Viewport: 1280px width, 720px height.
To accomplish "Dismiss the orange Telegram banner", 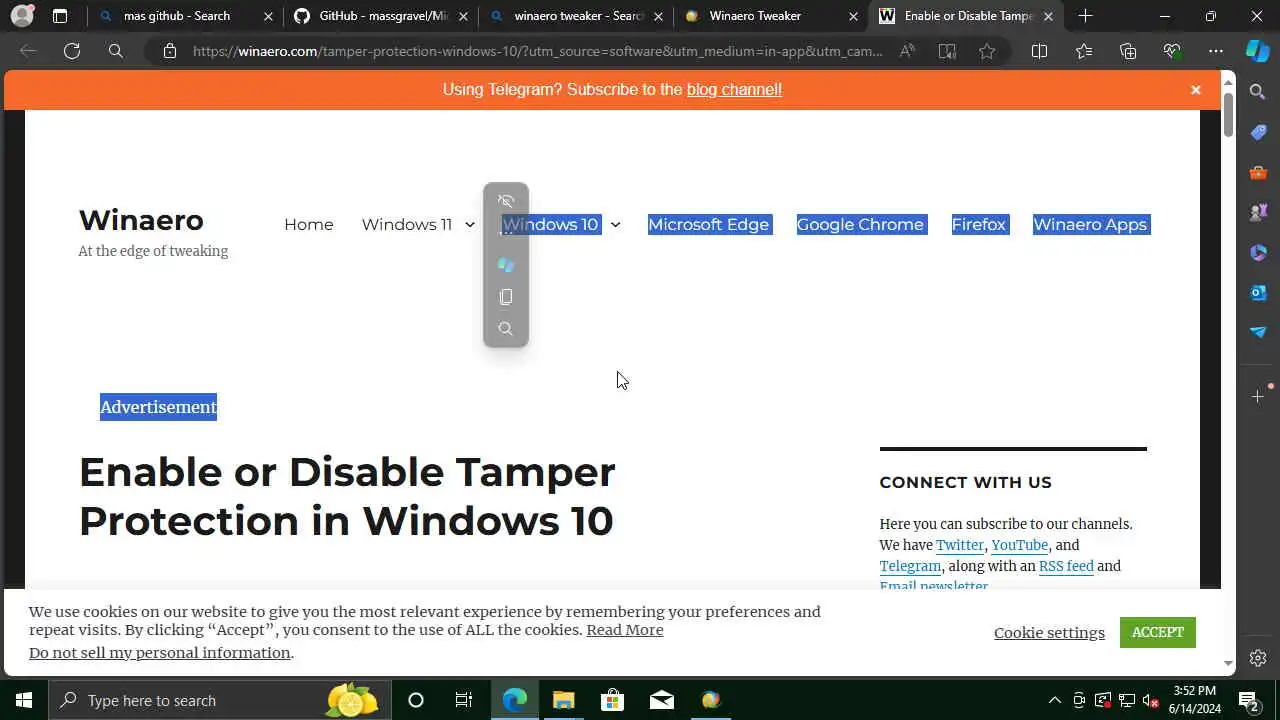I will (x=1195, y=90).
